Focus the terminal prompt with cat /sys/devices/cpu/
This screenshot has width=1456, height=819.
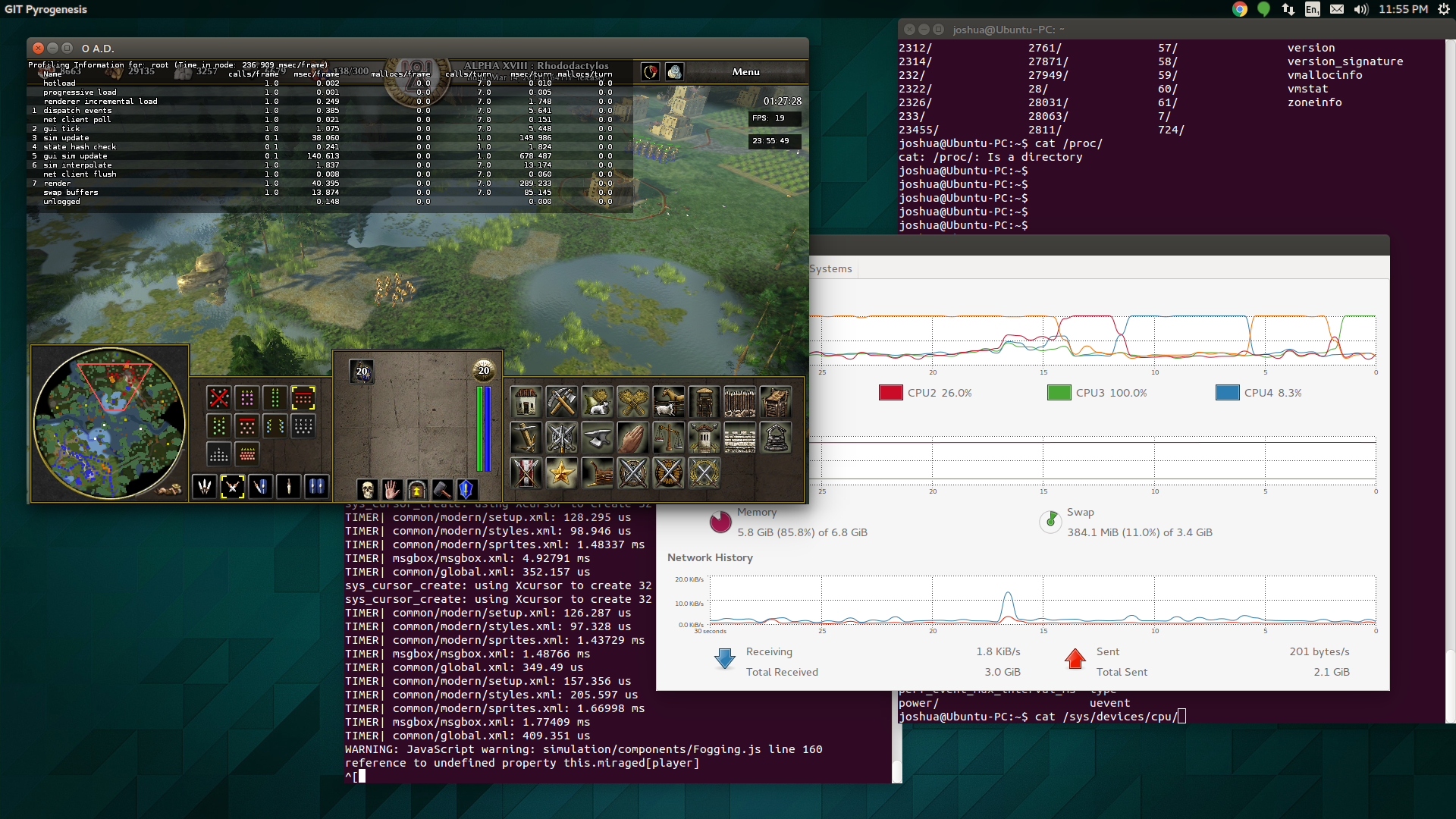(1042, 717)
